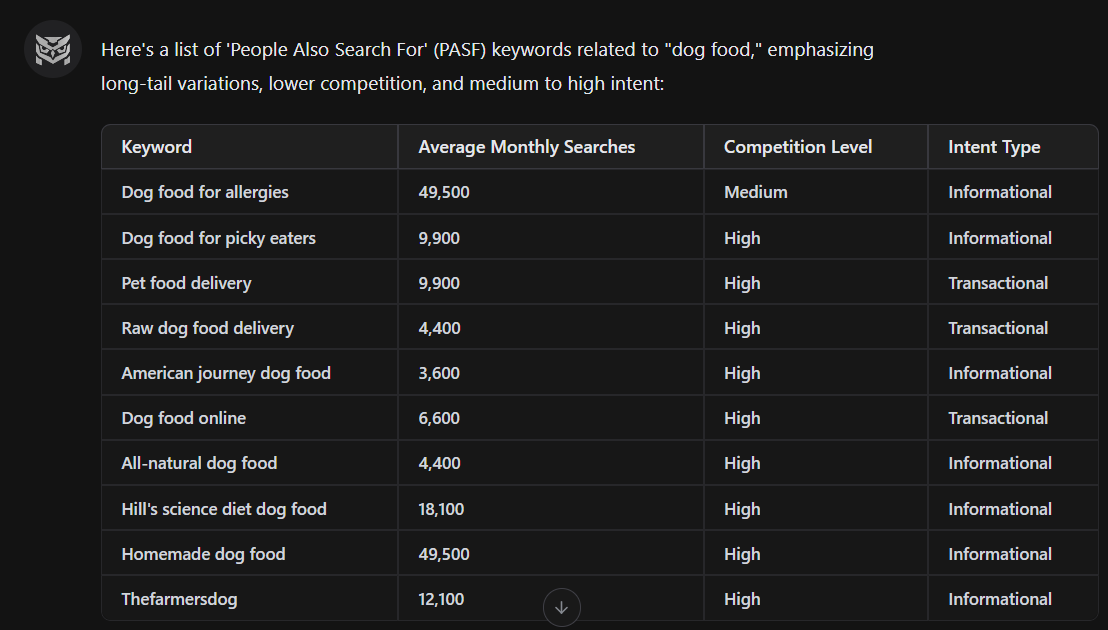Click the owl assistant avatar icon
Viewport: 1108px width, 630px height.
(52, 49)
